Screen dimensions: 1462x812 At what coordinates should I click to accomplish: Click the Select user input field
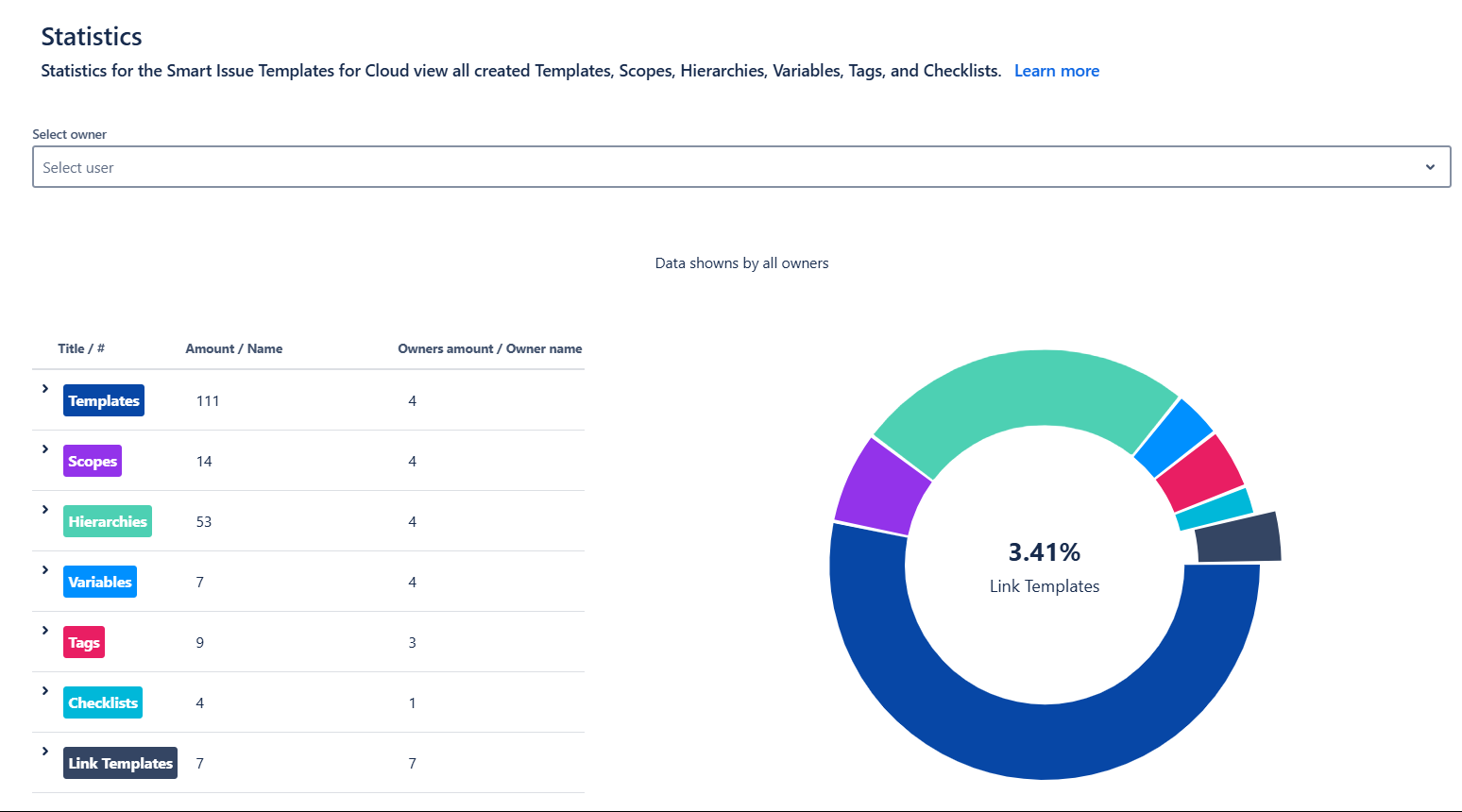[718, 167]
